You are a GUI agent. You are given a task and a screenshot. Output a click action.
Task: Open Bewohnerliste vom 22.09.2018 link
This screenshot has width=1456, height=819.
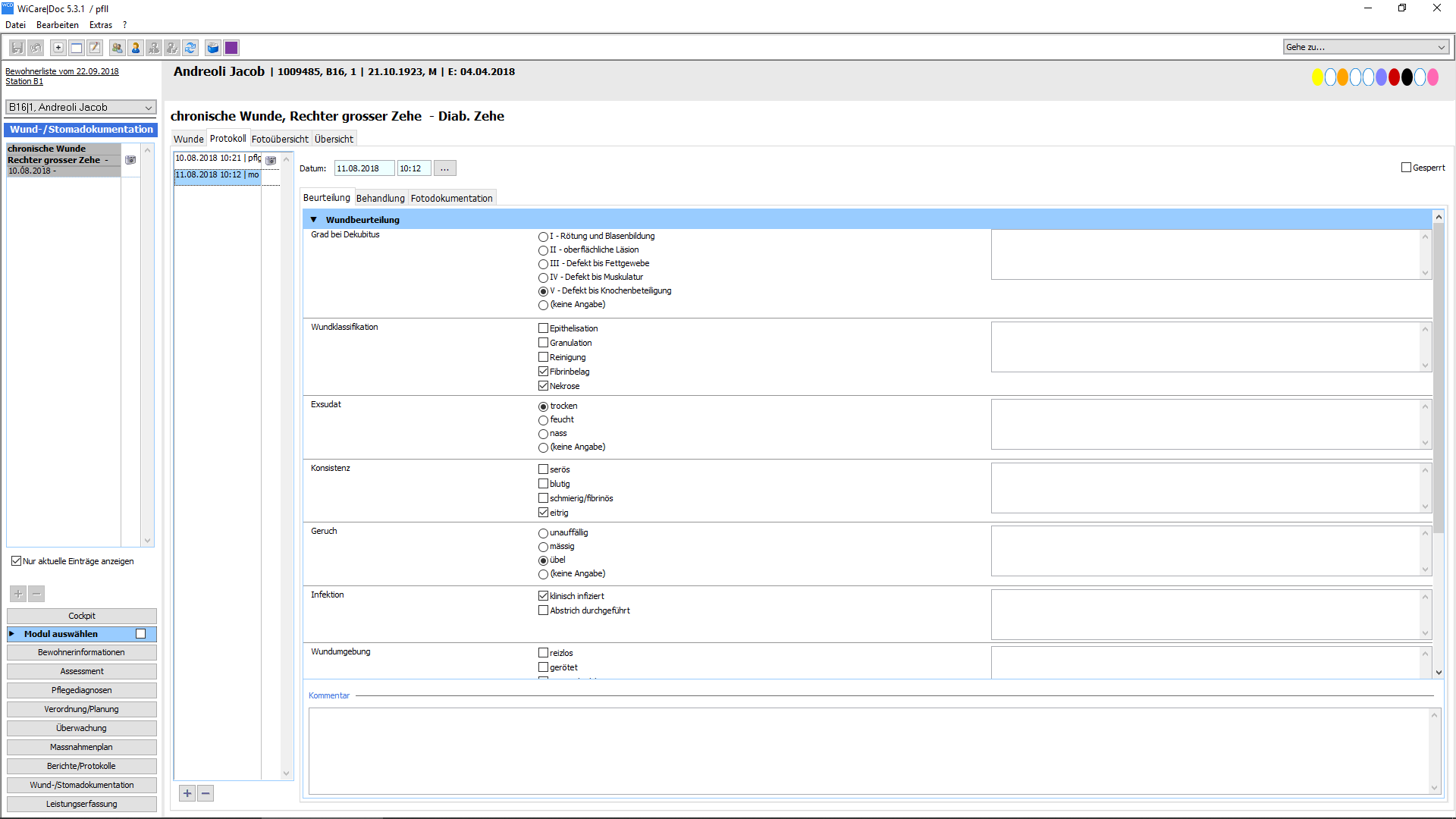[62, 71]
